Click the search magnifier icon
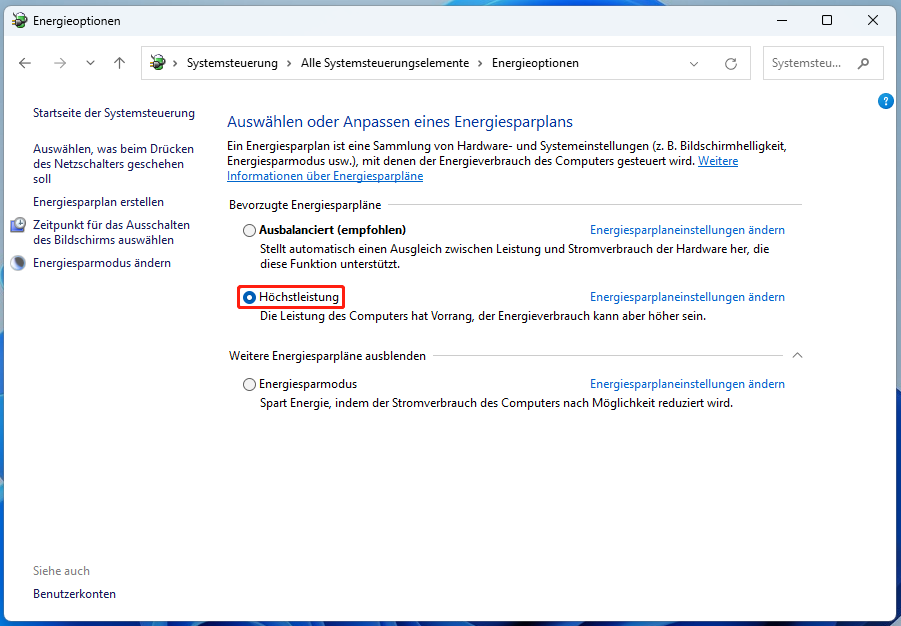Image resolution: width=901 pixels, height=626 pixels. click(x=863, y=63)
